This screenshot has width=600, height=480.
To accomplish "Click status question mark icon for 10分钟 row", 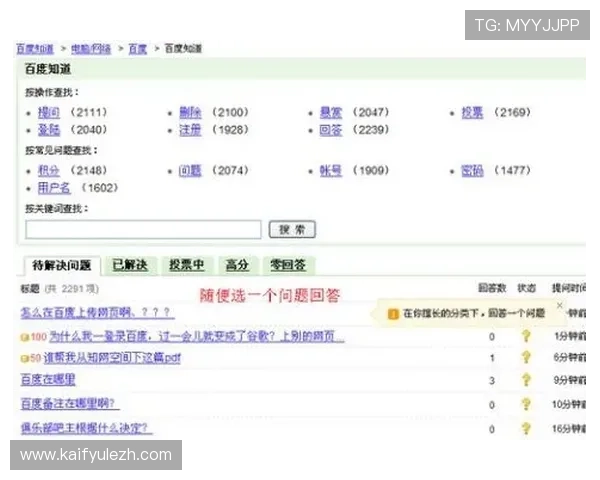I will (526, 404).
